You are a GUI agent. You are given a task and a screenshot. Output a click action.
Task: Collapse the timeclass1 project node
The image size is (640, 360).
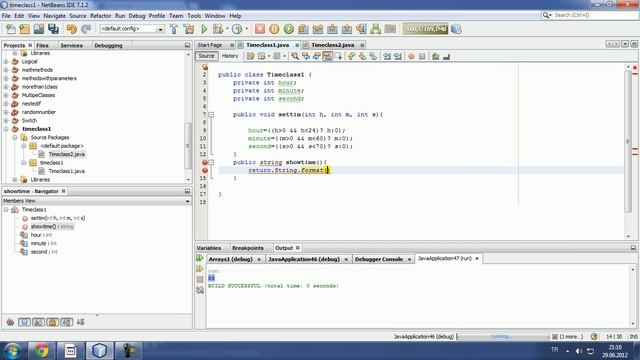click(6, 129)
